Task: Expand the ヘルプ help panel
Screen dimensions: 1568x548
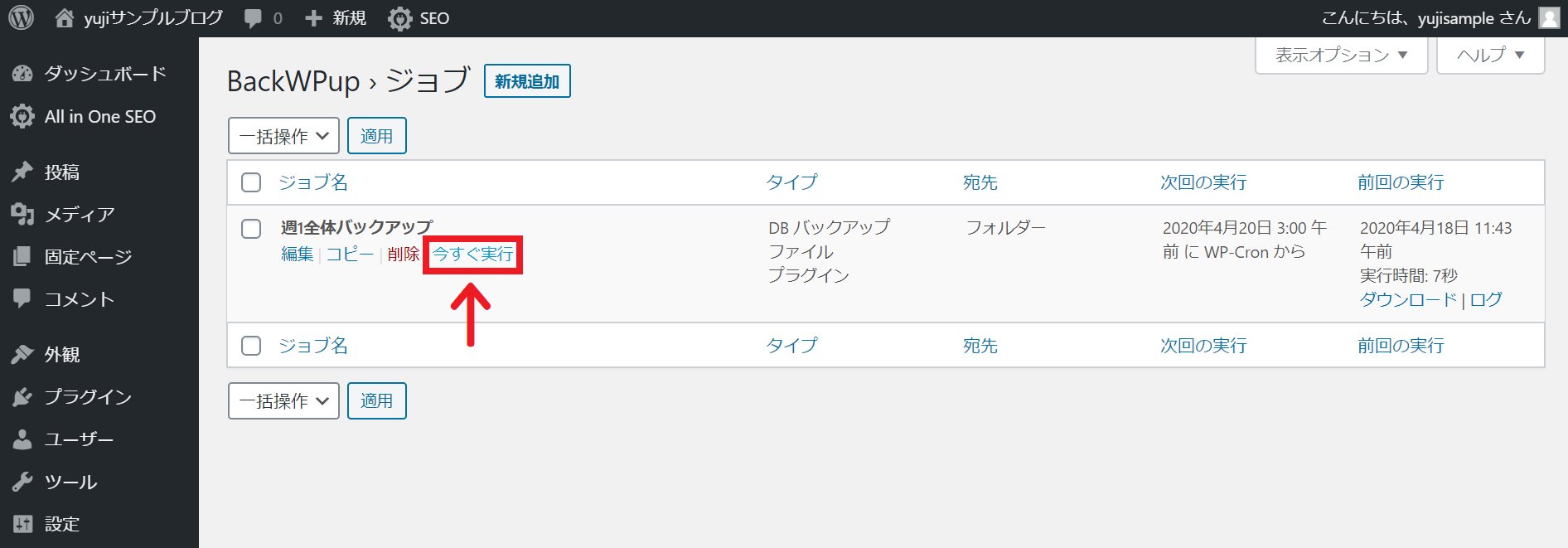Action: coord(1490,56)
